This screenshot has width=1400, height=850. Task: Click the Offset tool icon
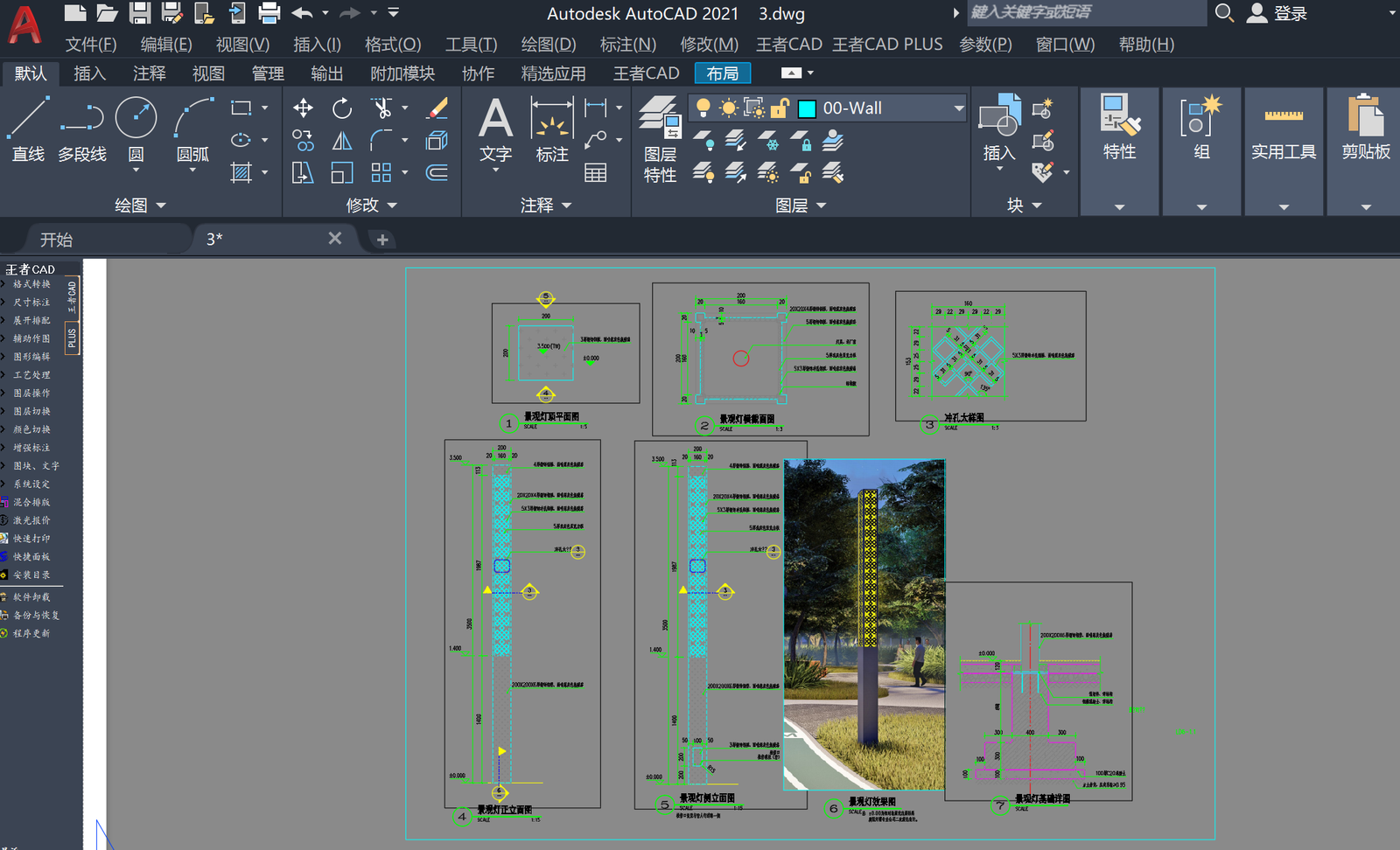coord(437,172)
